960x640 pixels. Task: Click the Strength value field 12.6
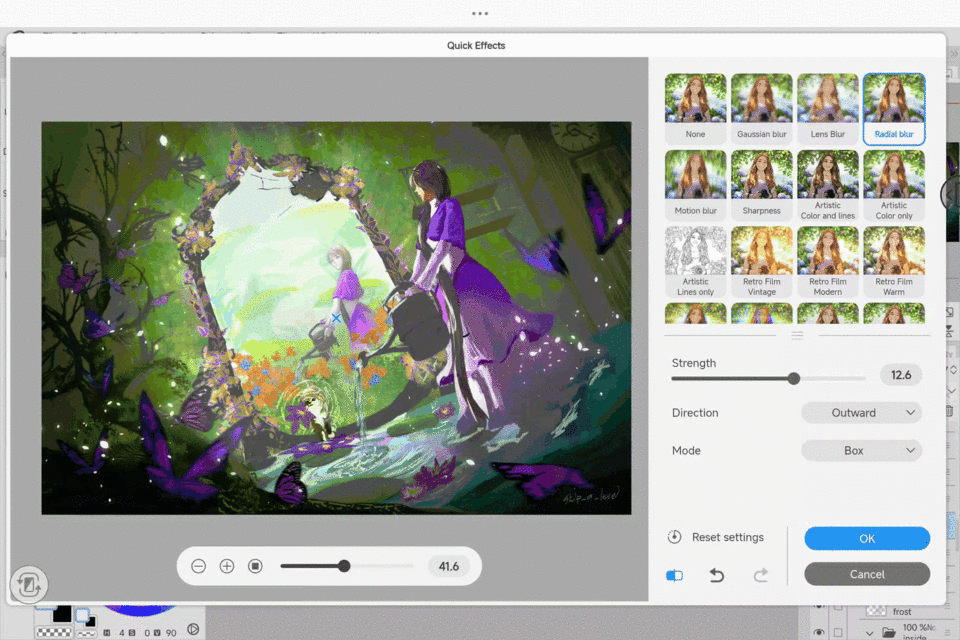(900, 375)
